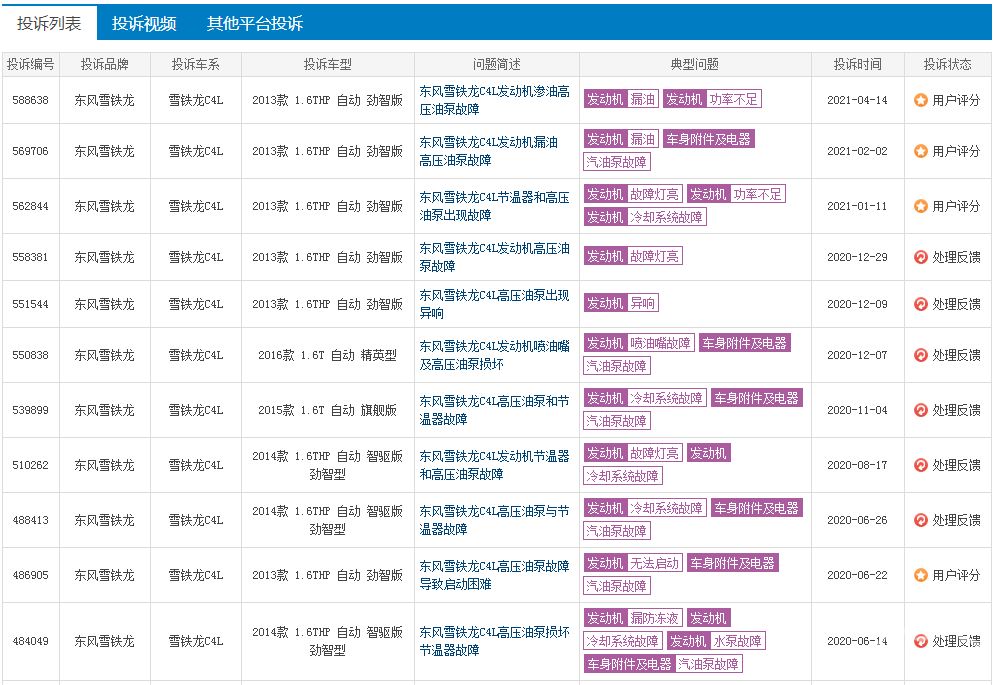994x685 pixels.
Task: Click user rating star icon for complaint 562844
Action: (x=920, y=206)
